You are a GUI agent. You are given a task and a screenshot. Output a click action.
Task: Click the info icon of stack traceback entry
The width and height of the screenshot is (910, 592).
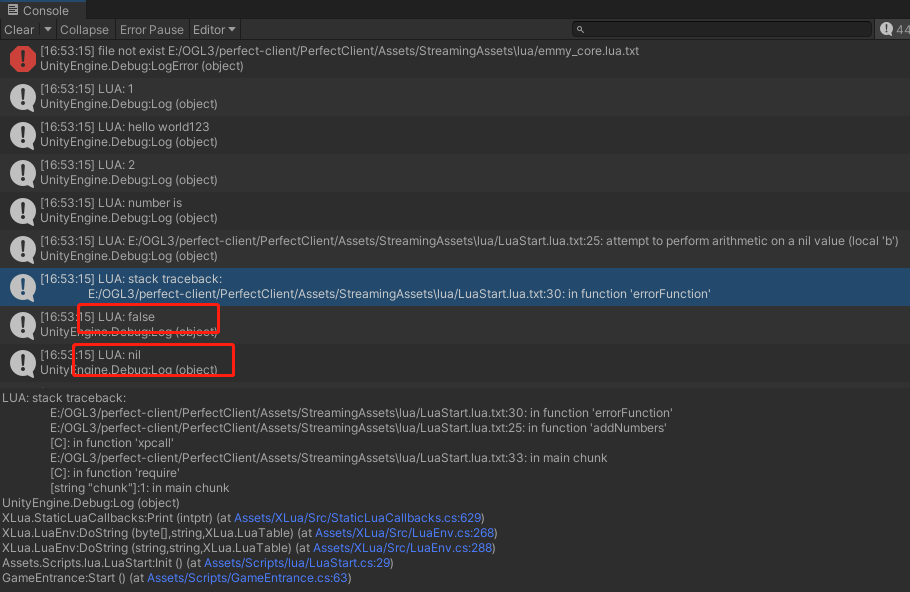point(23,287)
